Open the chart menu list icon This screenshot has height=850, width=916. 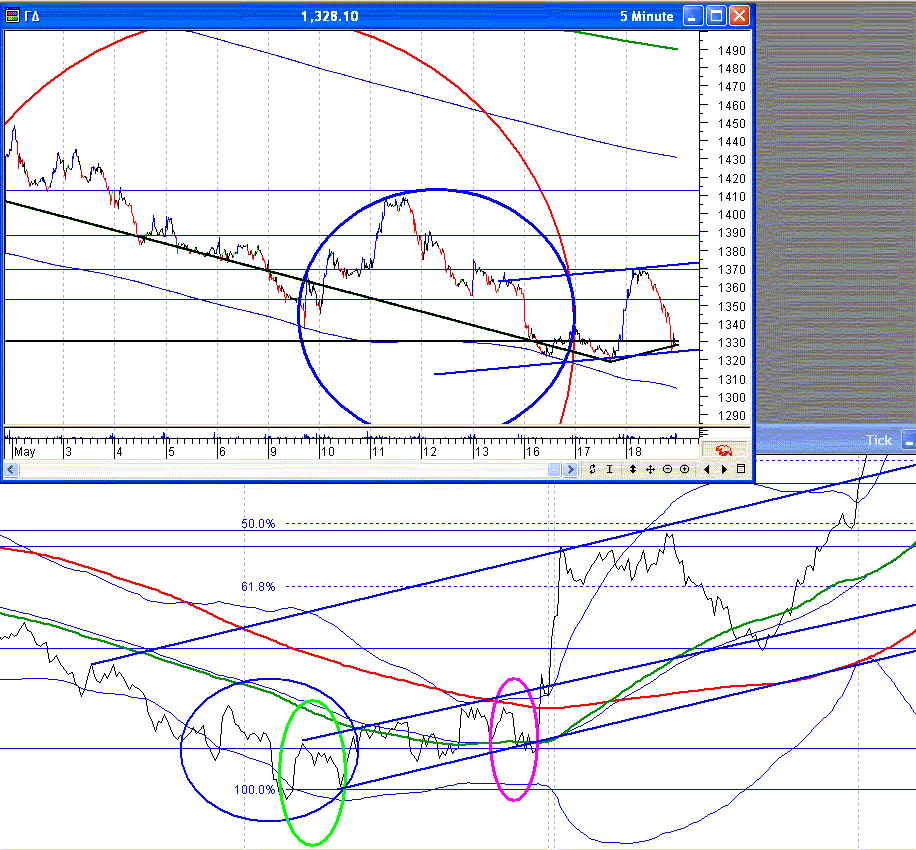pyautogui.click(x=741, y=469)
